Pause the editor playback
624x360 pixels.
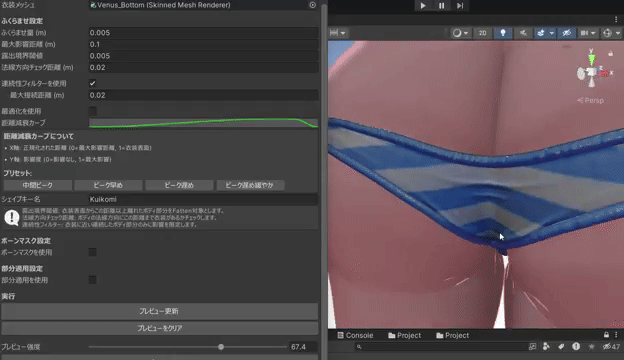click(441, 6)
